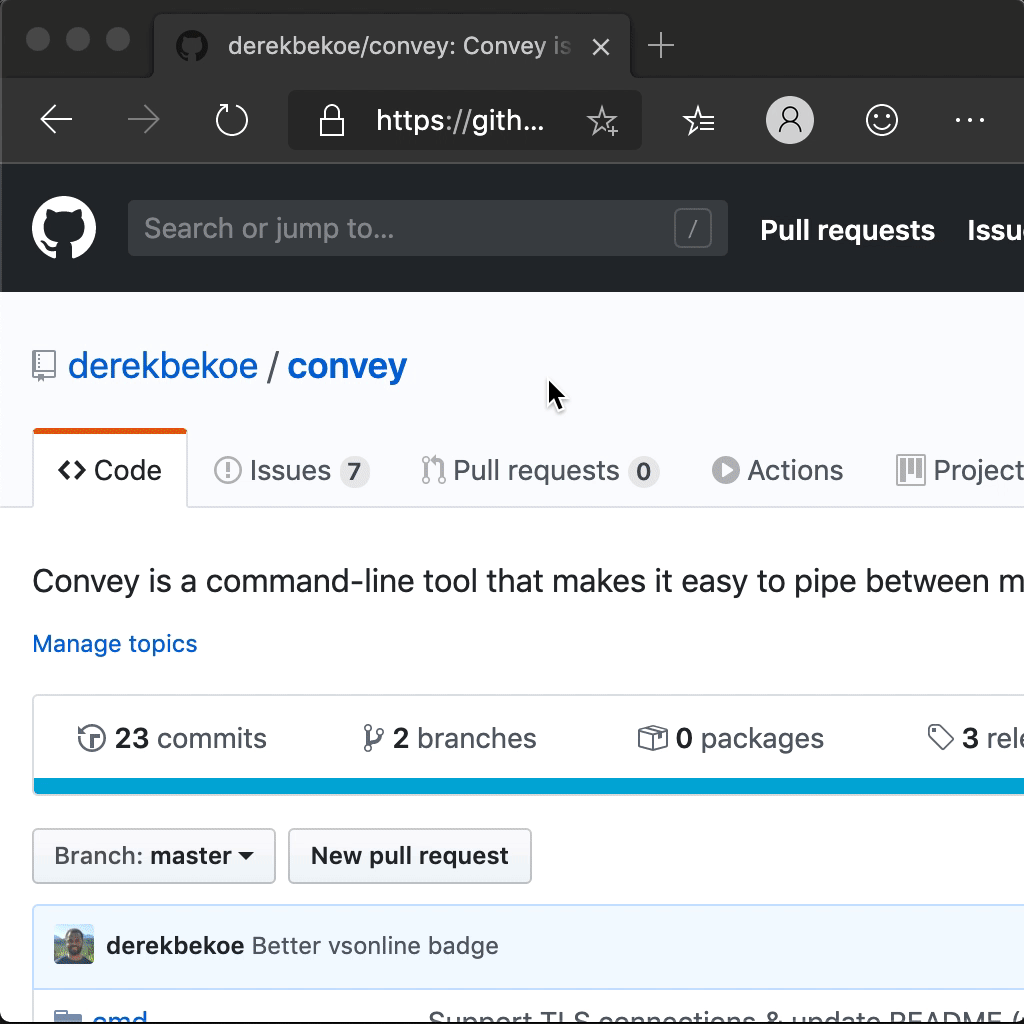Open the derekbekoe owner link
The height and width of the screenshot is (1024, 1024).
tap(163, 366)
